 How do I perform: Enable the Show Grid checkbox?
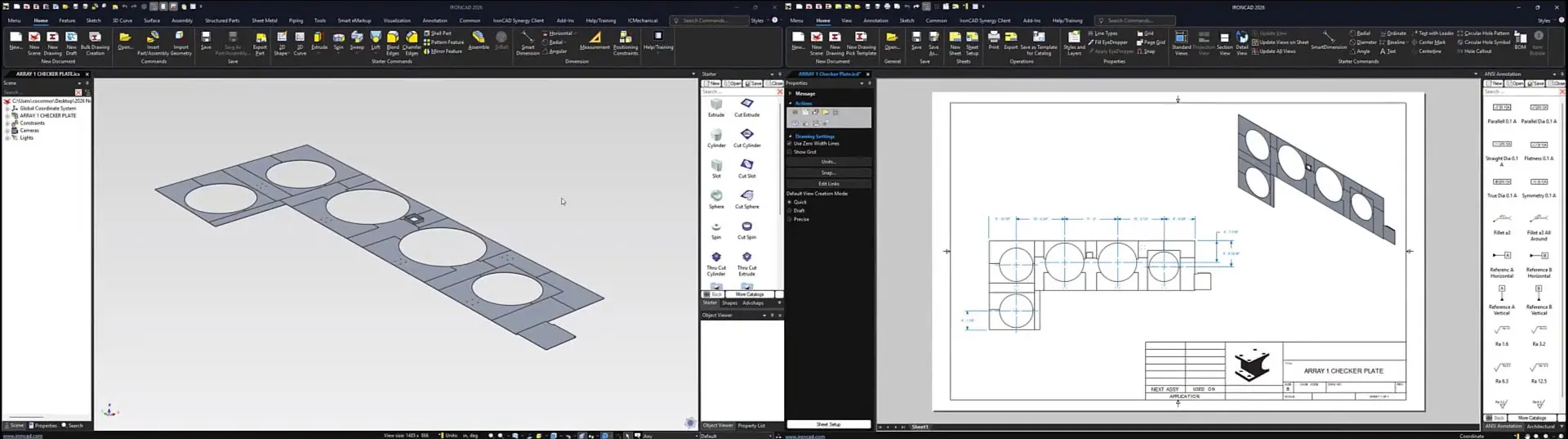click(790, 152)
